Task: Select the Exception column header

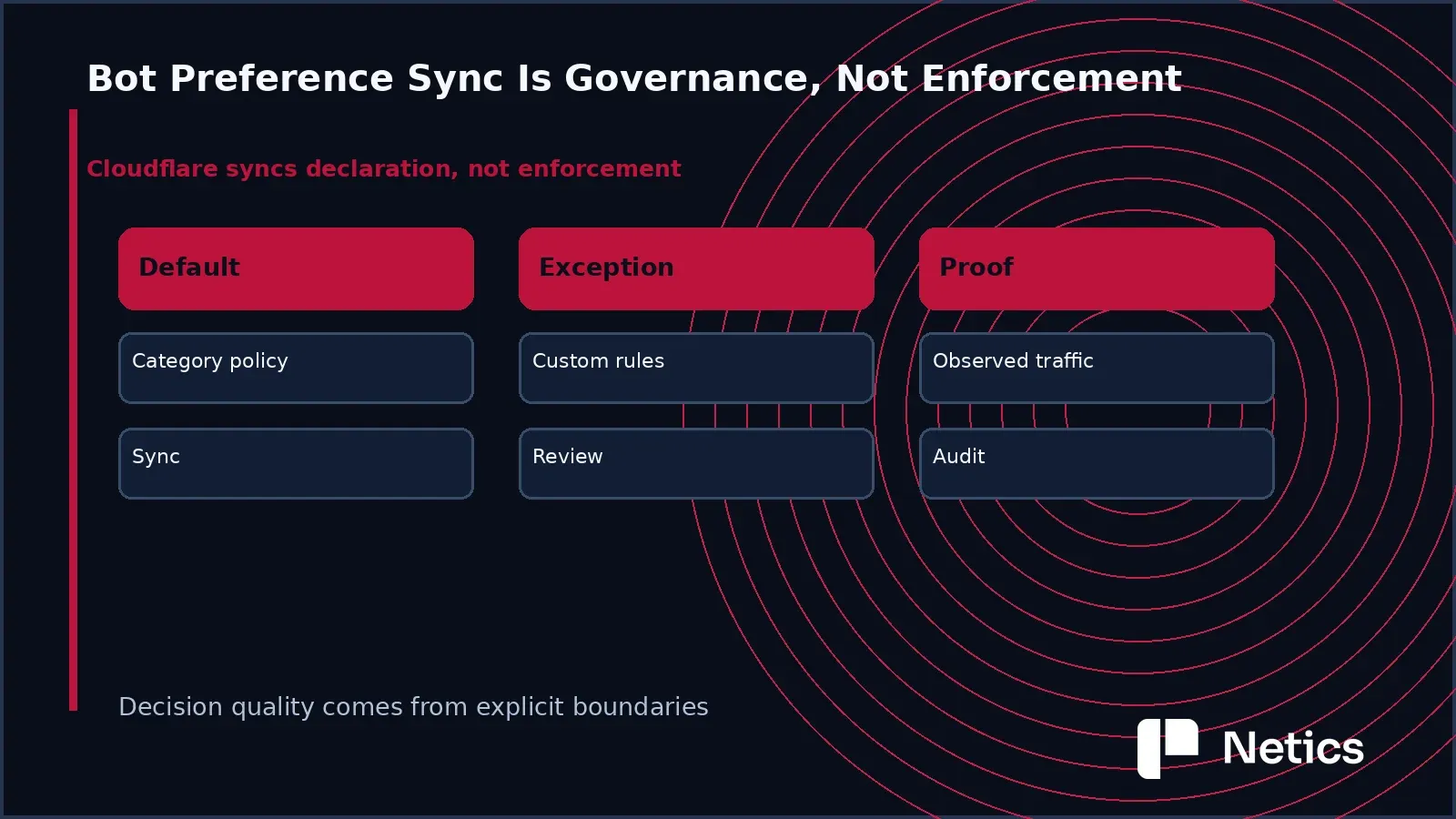Action: (x=696, y=268)
